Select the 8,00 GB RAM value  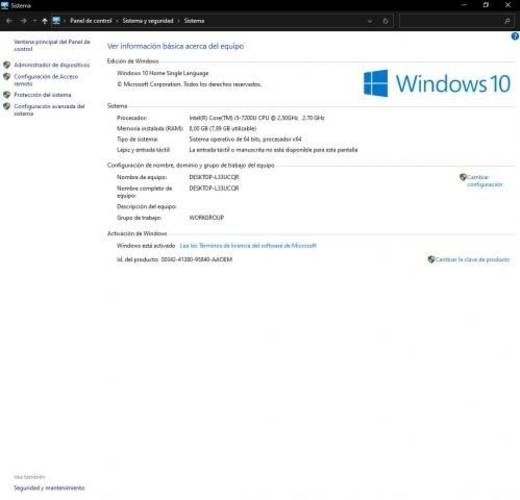[223, 129]
